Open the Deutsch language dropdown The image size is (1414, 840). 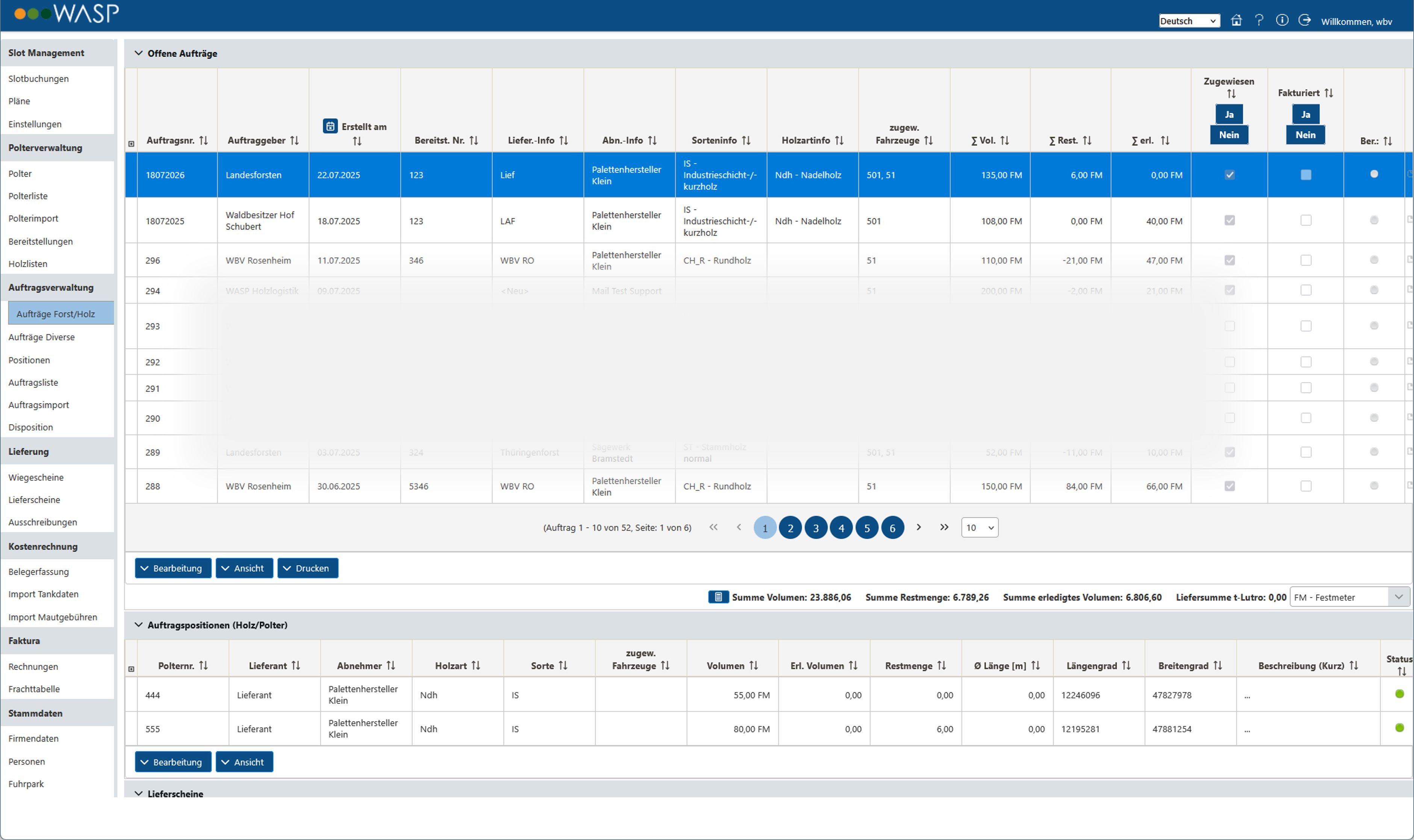[x=1188, y=21]
